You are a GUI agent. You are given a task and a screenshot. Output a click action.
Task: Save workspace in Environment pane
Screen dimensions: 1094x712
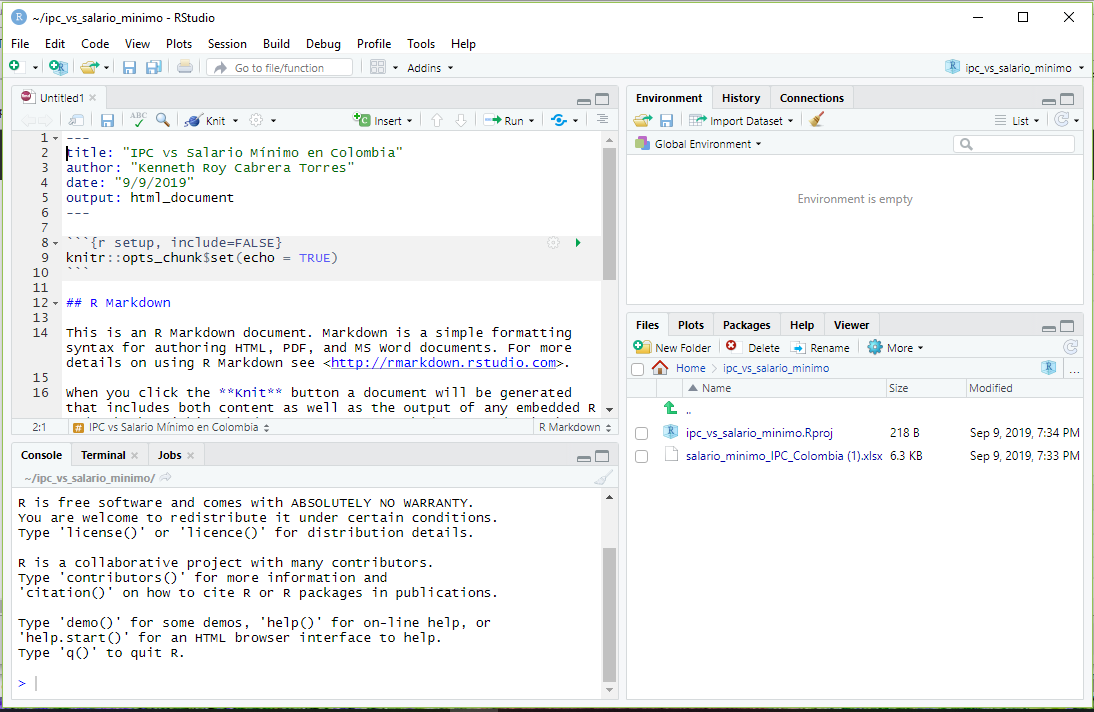666,120
